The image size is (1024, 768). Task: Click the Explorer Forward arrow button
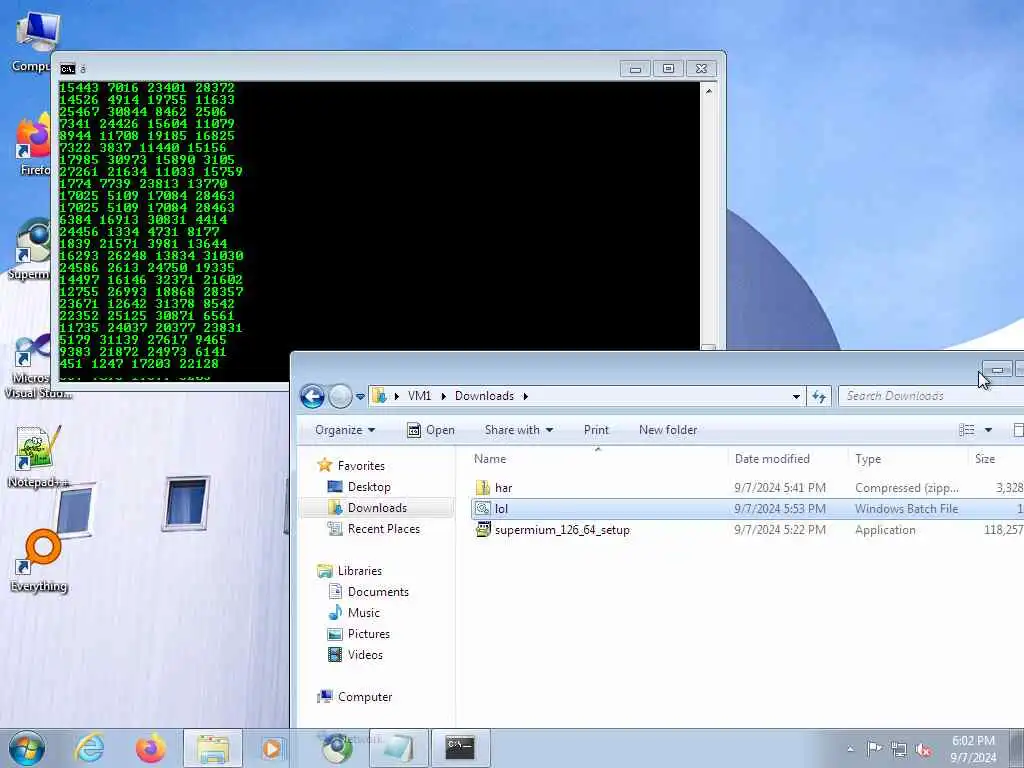click(x=340, y=396)
